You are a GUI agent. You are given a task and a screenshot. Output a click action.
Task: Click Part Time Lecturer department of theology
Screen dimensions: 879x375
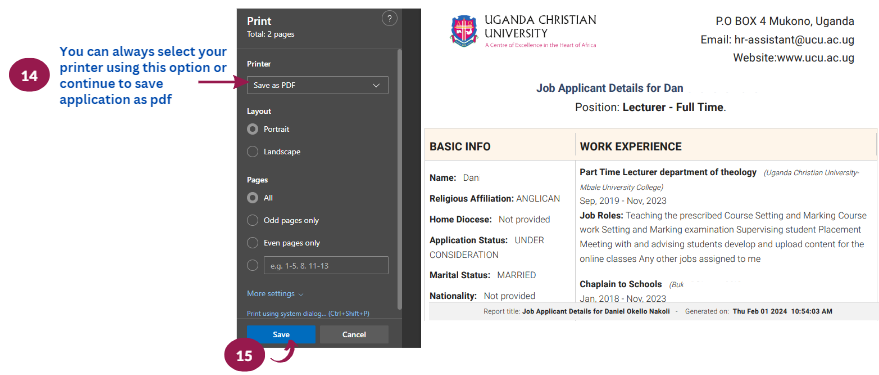tap(668, 173)
